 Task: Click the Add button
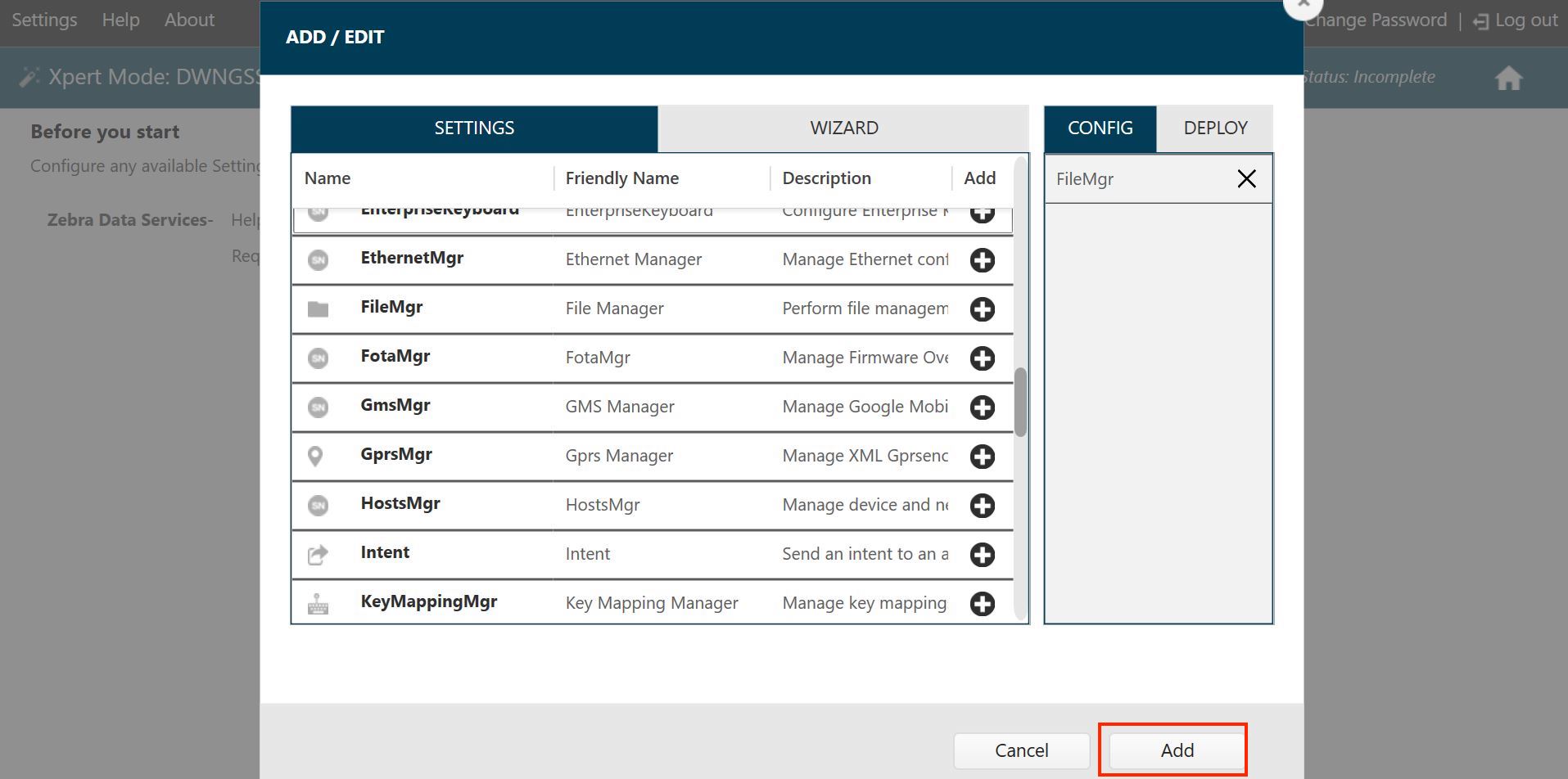pyautogui.click(x=1177, y=750)
